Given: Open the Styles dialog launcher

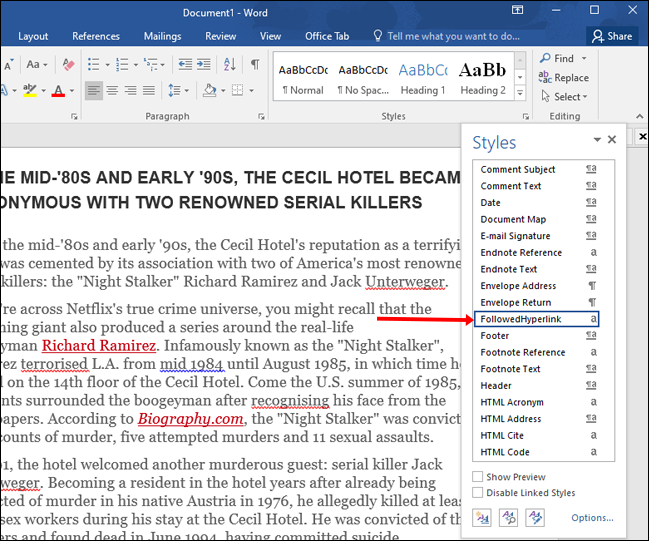Looking at the screenshot, I should (526, 117).
